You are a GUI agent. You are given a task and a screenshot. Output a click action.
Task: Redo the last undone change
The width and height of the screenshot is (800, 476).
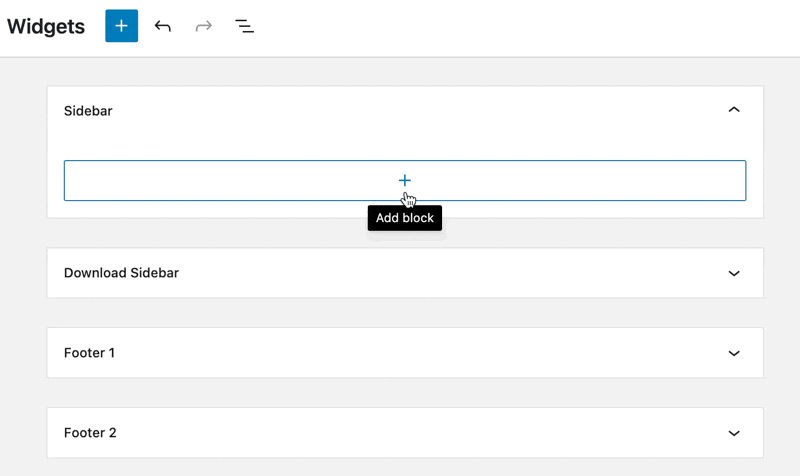click(204, 26)
